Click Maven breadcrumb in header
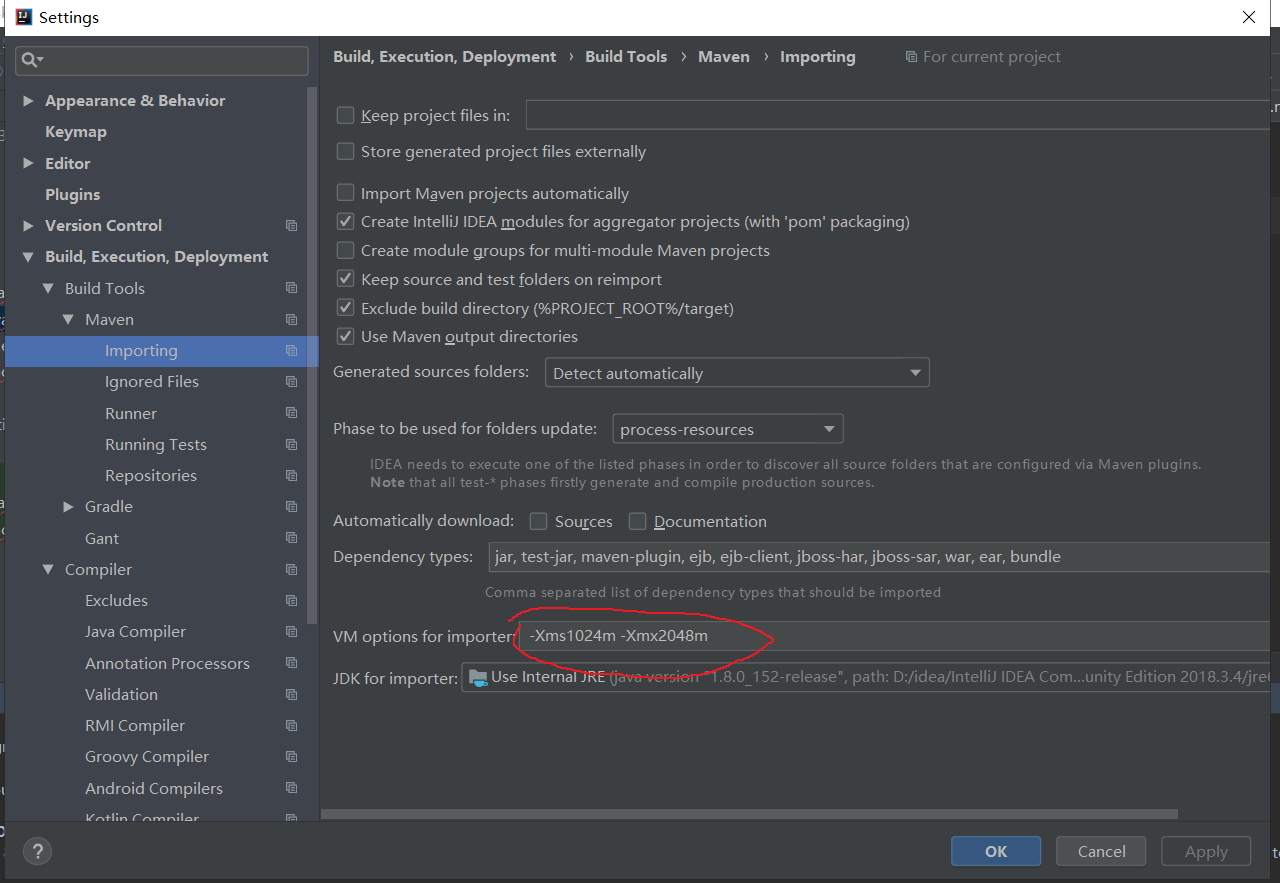The width and height of the screenshot is (1280, 883). coord(724,57)
